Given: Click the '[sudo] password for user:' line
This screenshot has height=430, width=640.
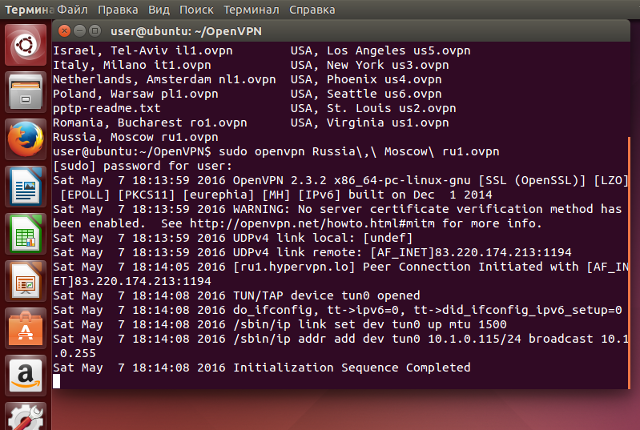Looking at the screenshot, I should (x=143, y=166).
